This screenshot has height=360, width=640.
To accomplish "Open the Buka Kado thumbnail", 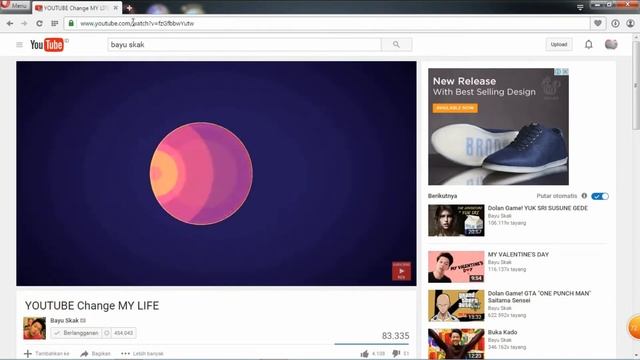I will click(456, 344).
